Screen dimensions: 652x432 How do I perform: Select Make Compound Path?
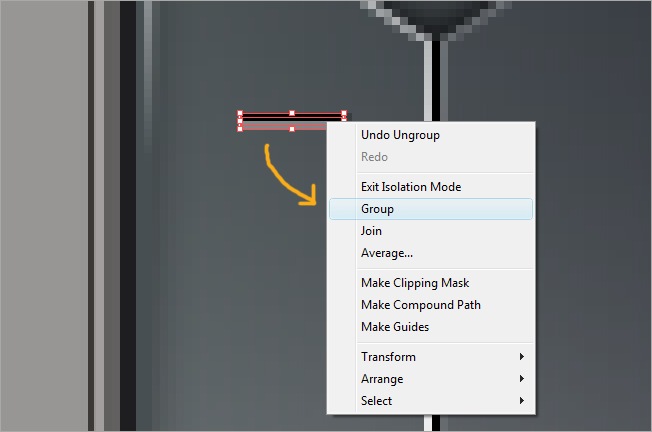(431, 305)
